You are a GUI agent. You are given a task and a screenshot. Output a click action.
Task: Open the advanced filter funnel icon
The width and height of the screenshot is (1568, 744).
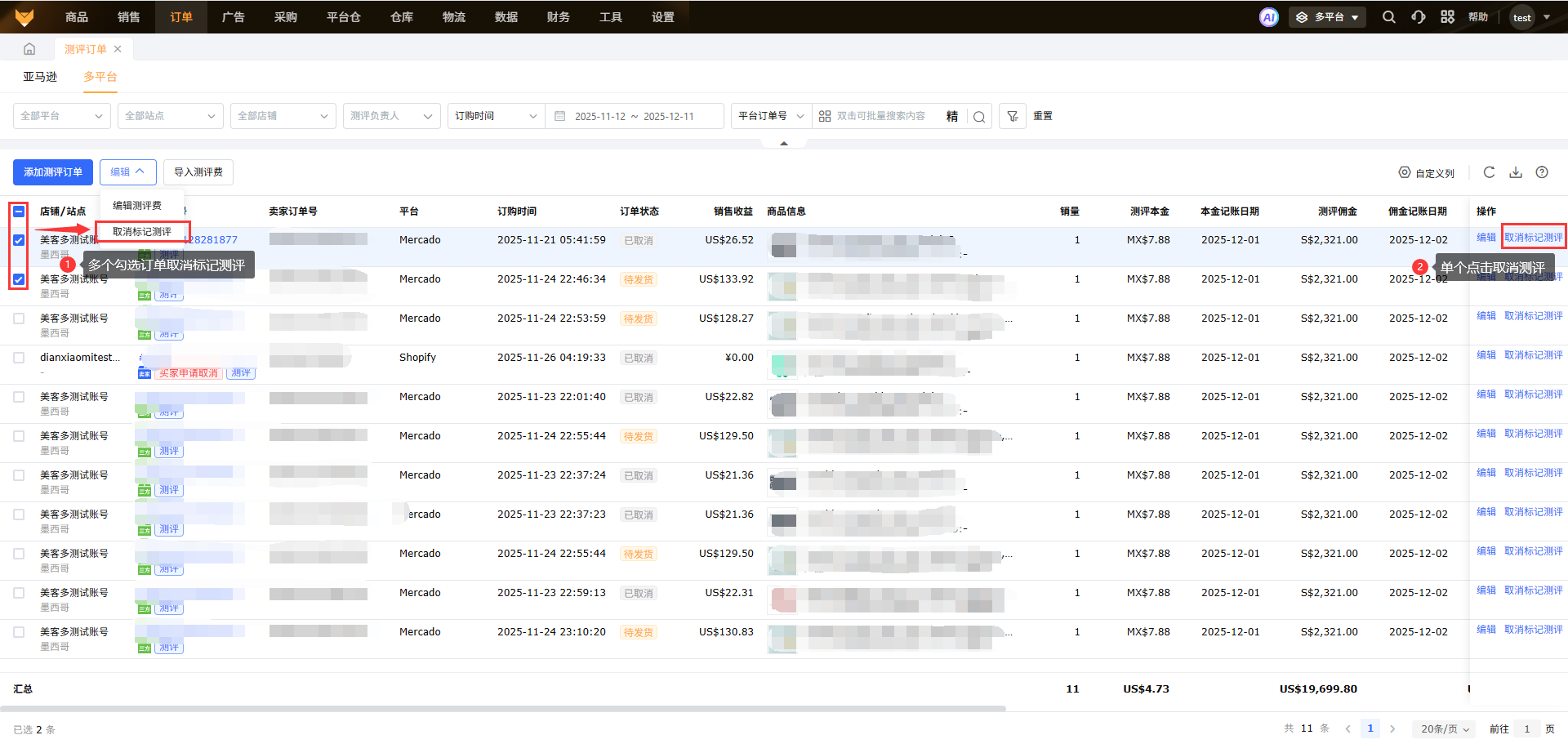click(1013, 116)
